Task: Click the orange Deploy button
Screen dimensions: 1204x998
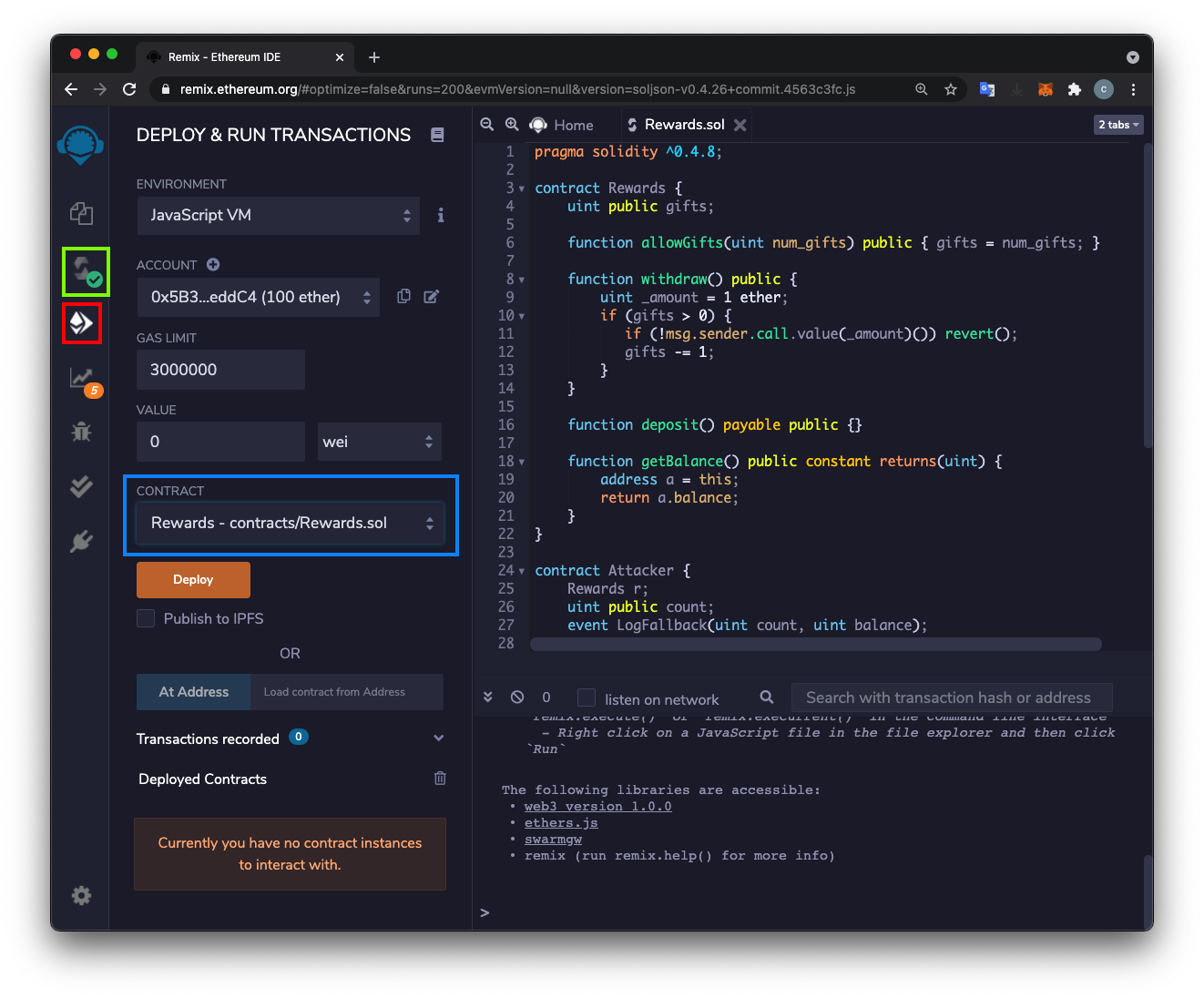Action: 193,580
